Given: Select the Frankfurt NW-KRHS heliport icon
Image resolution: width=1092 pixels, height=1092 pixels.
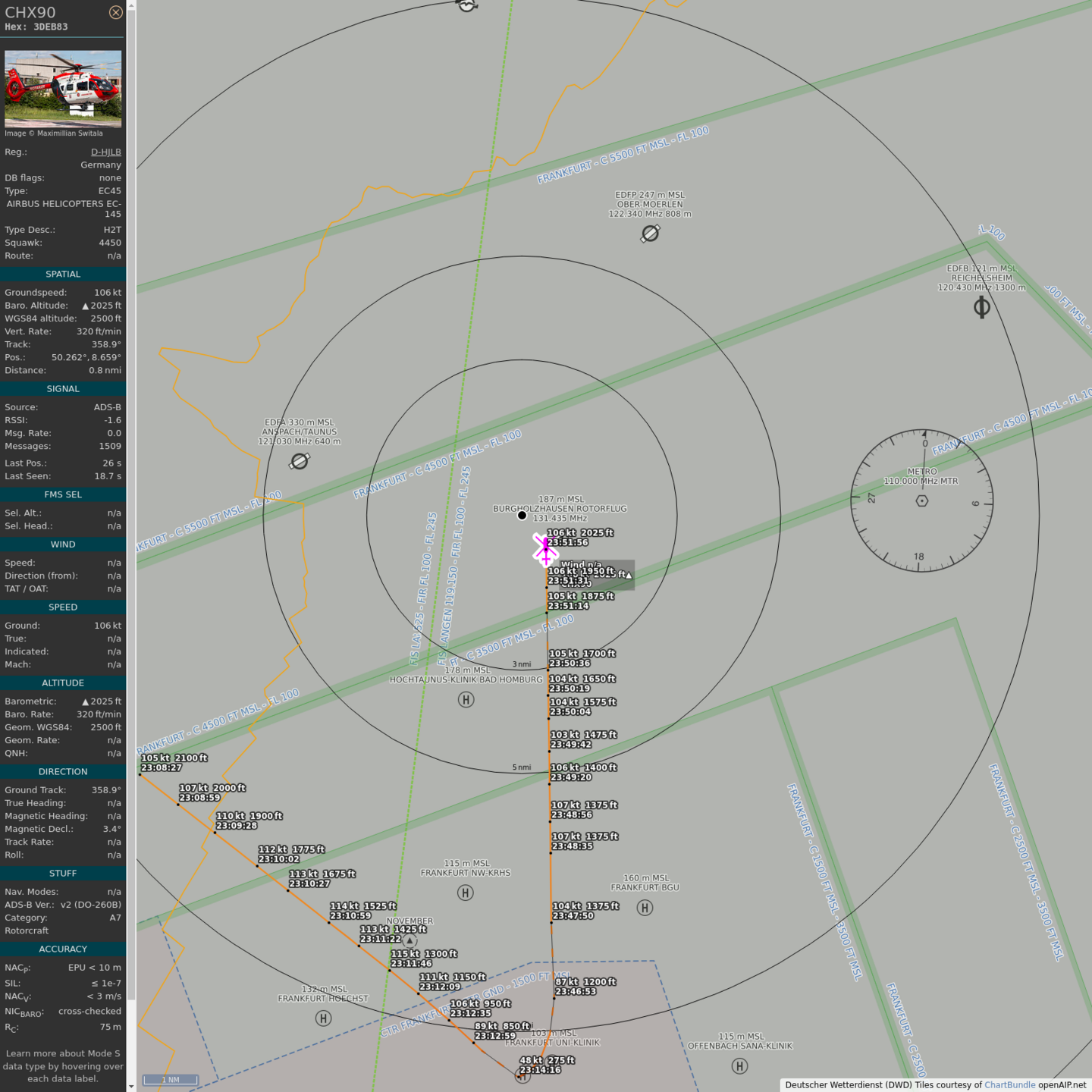Looking at the screenshot, I should click(466, 893).
